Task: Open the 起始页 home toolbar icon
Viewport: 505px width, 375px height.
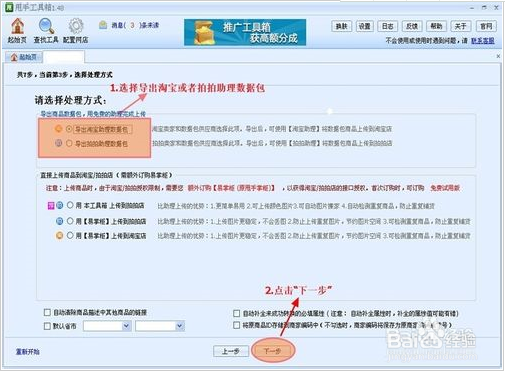Action: pyautogui.click(x=17, y=30)
